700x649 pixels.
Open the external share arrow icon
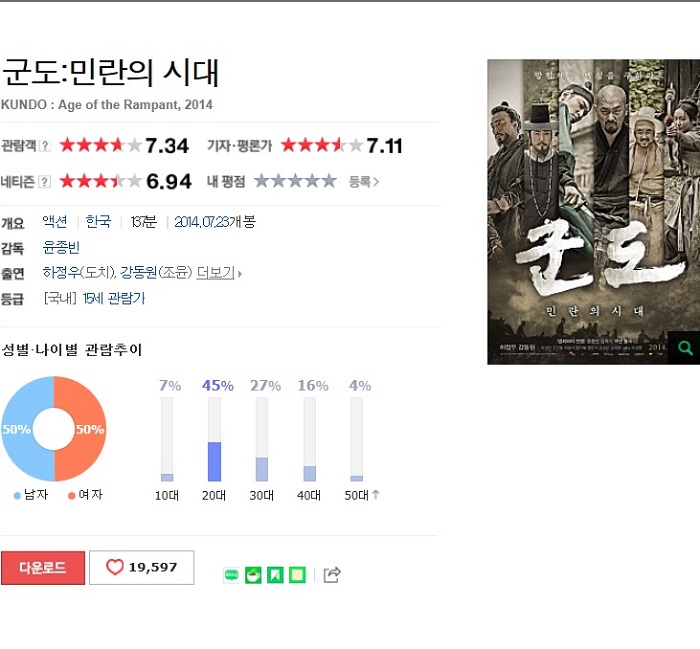(332, 575)
